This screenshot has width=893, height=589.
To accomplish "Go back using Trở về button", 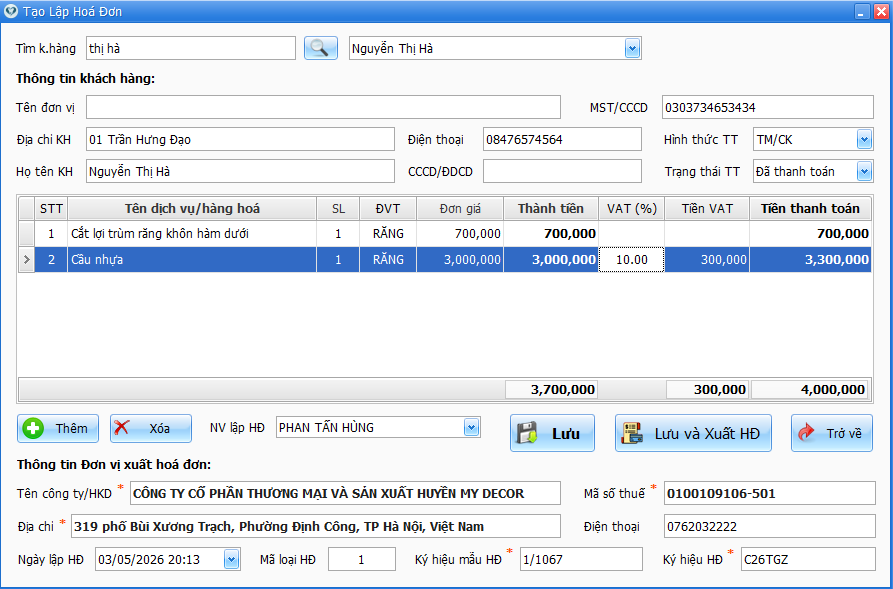I will (x=831, y=433).
